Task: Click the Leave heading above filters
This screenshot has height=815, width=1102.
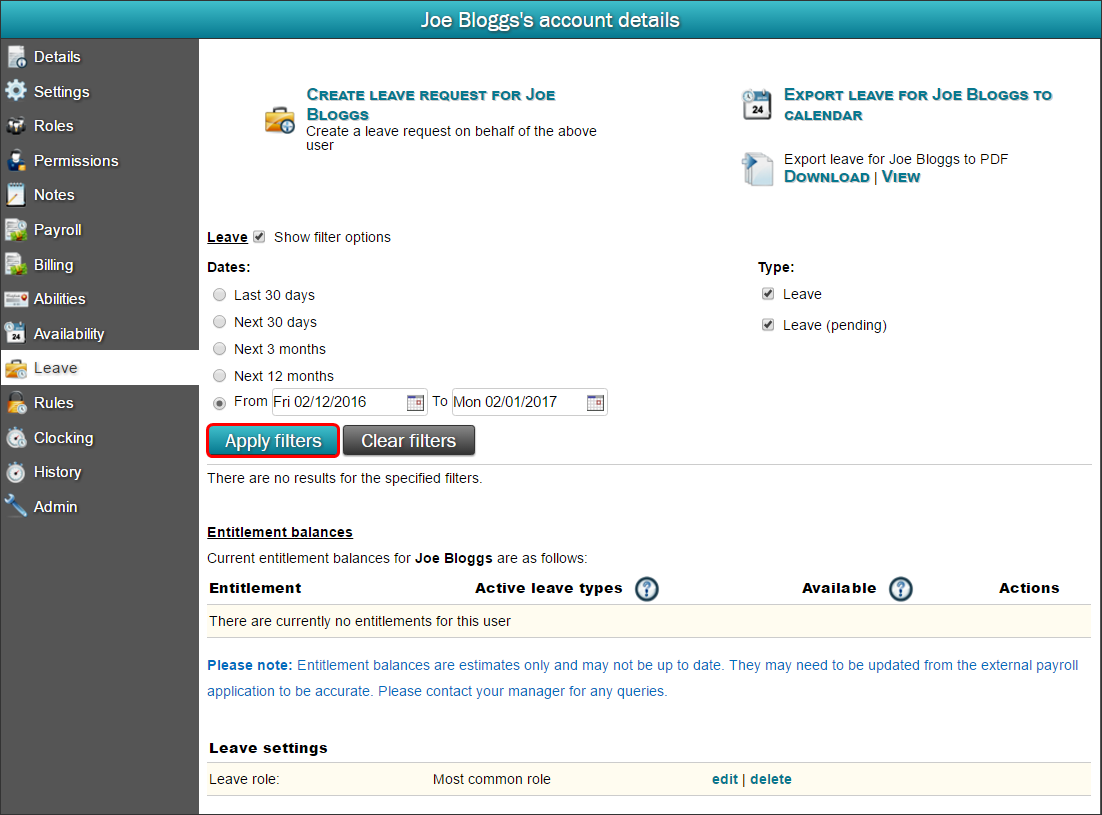Action: pyautogui.click(x=227, y=237)
